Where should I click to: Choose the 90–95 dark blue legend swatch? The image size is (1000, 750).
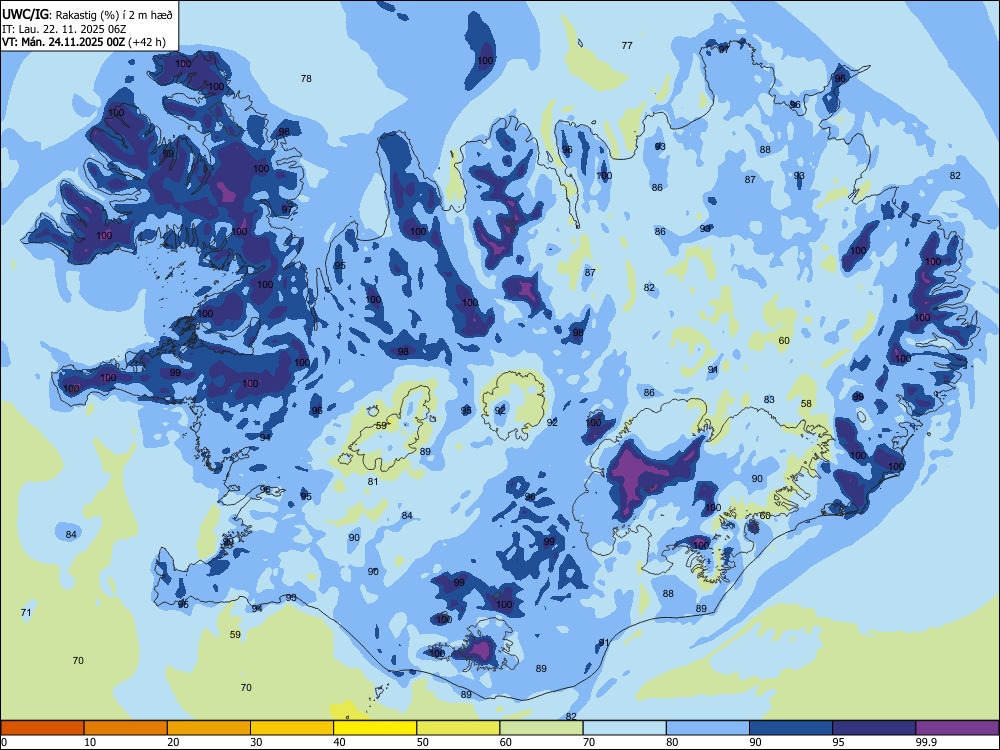[791, 728]
